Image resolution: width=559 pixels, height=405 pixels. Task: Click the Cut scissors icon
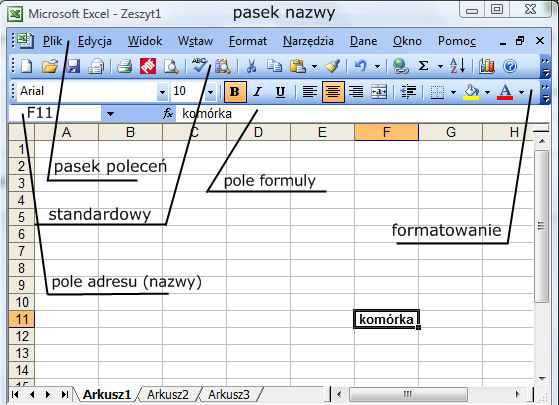click(x=251, y=66)
